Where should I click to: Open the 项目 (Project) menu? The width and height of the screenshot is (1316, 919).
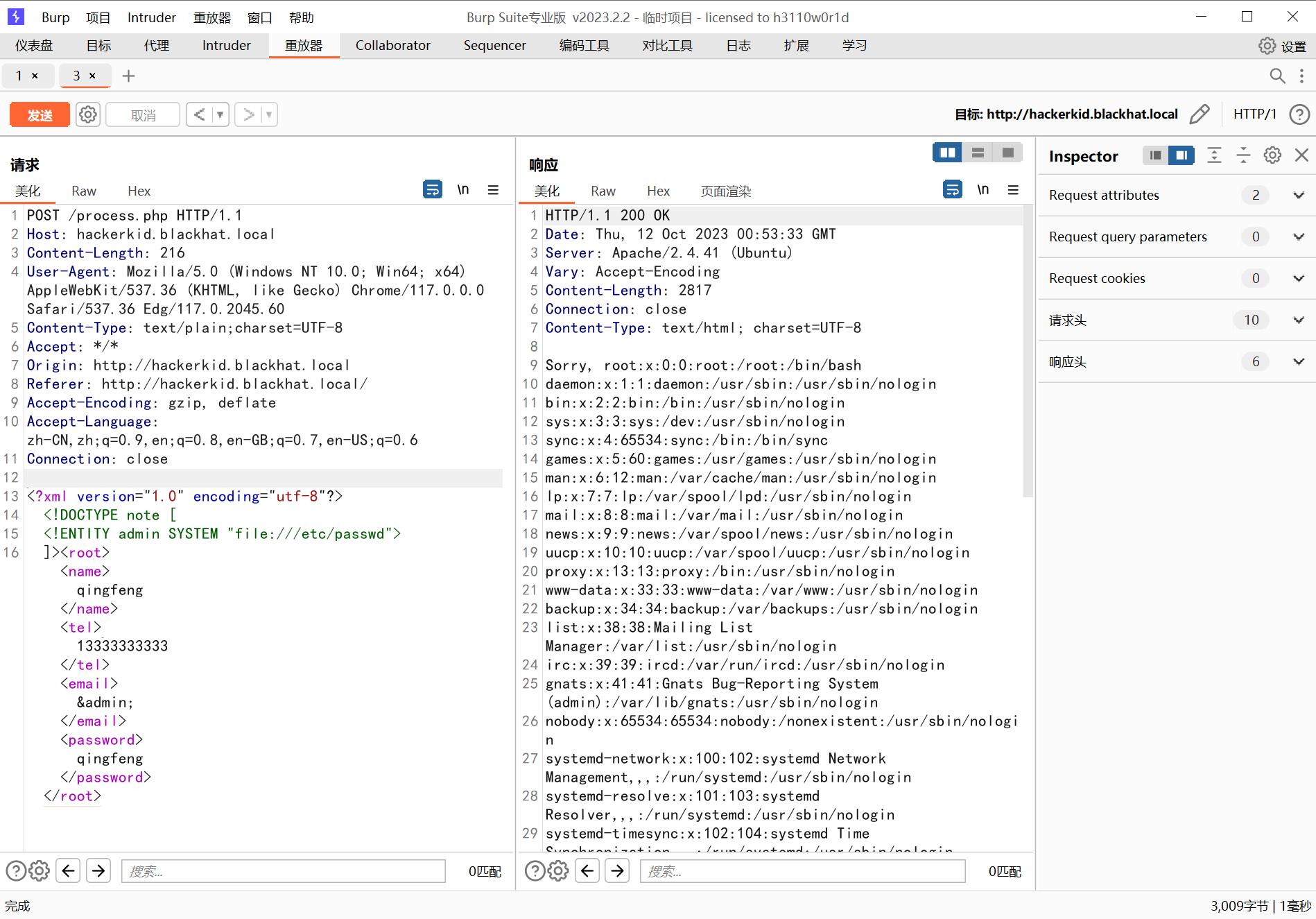tap(98, 17)
